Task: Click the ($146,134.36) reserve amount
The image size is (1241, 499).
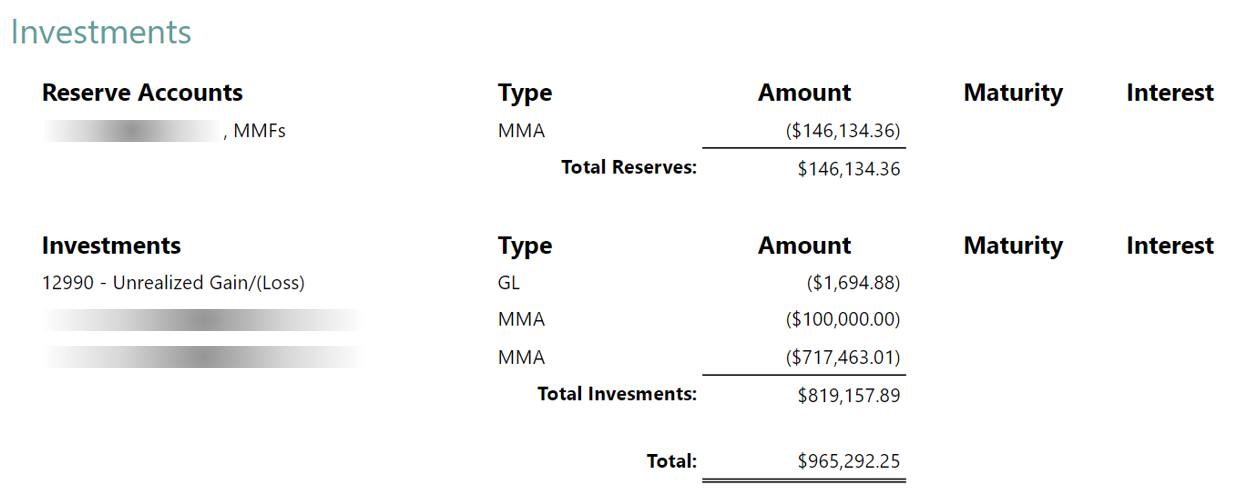Action: 843,130
